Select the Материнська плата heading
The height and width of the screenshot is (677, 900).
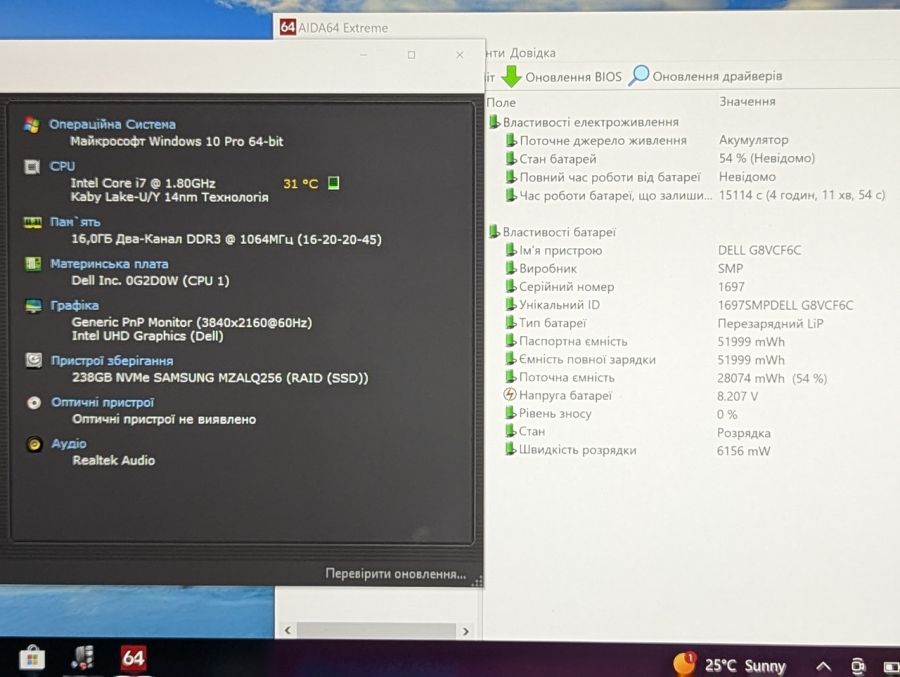(x=109, y=264)
